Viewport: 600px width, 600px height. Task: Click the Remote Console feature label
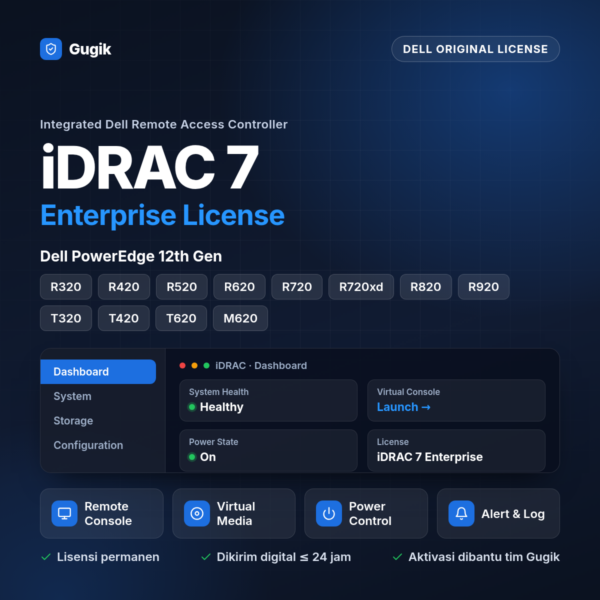click(108, 514)
